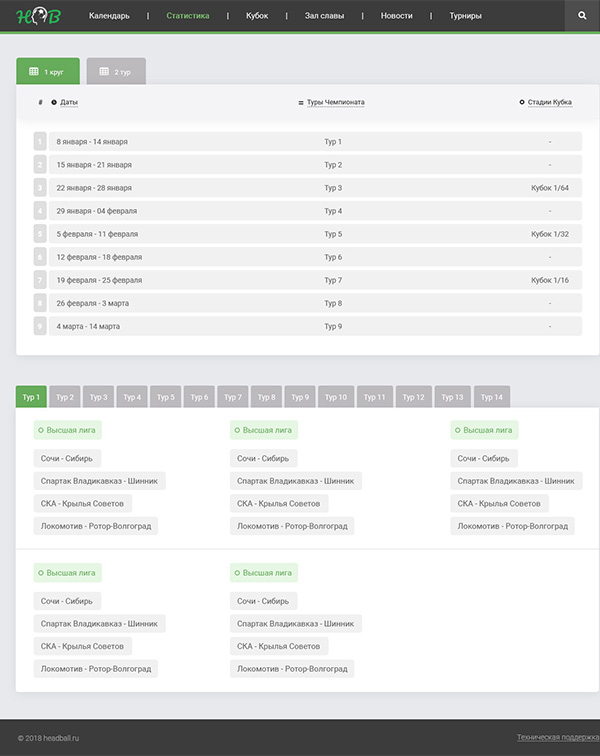Click Тур 5 cell in schedule table
The width and height of the screenshot is (600, 756).
point(333,234)
